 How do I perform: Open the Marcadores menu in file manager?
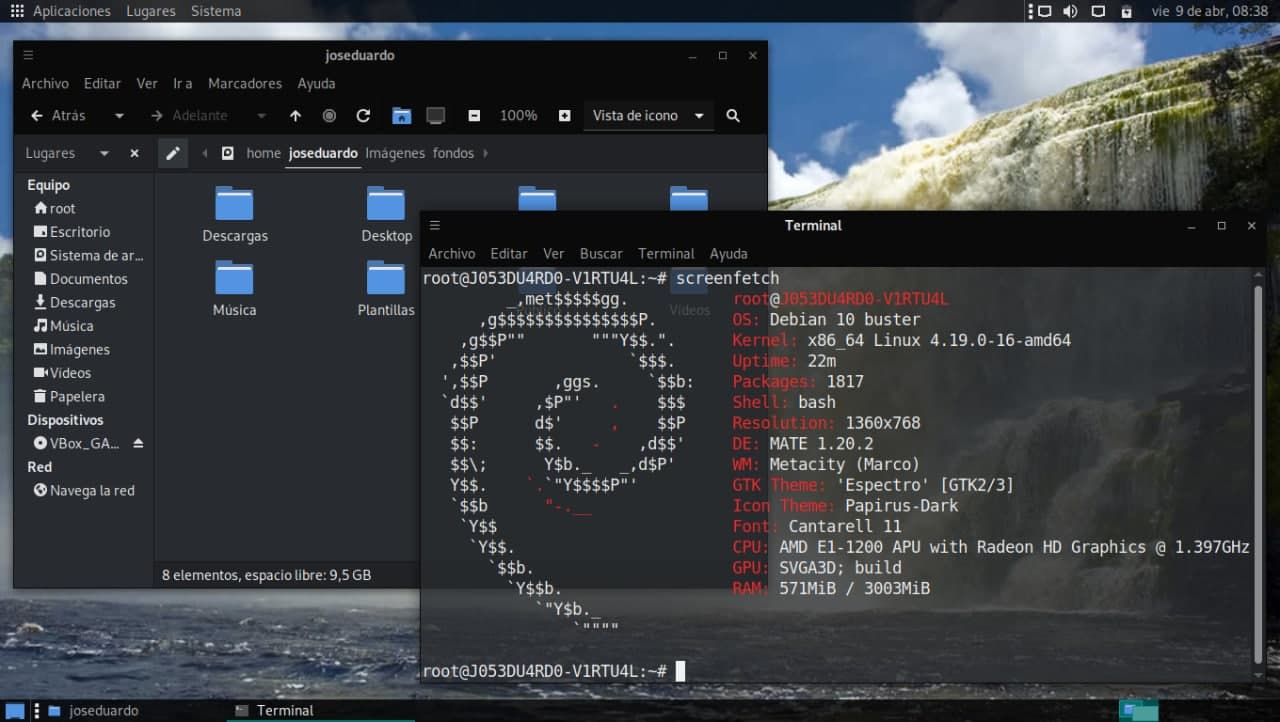245,83
